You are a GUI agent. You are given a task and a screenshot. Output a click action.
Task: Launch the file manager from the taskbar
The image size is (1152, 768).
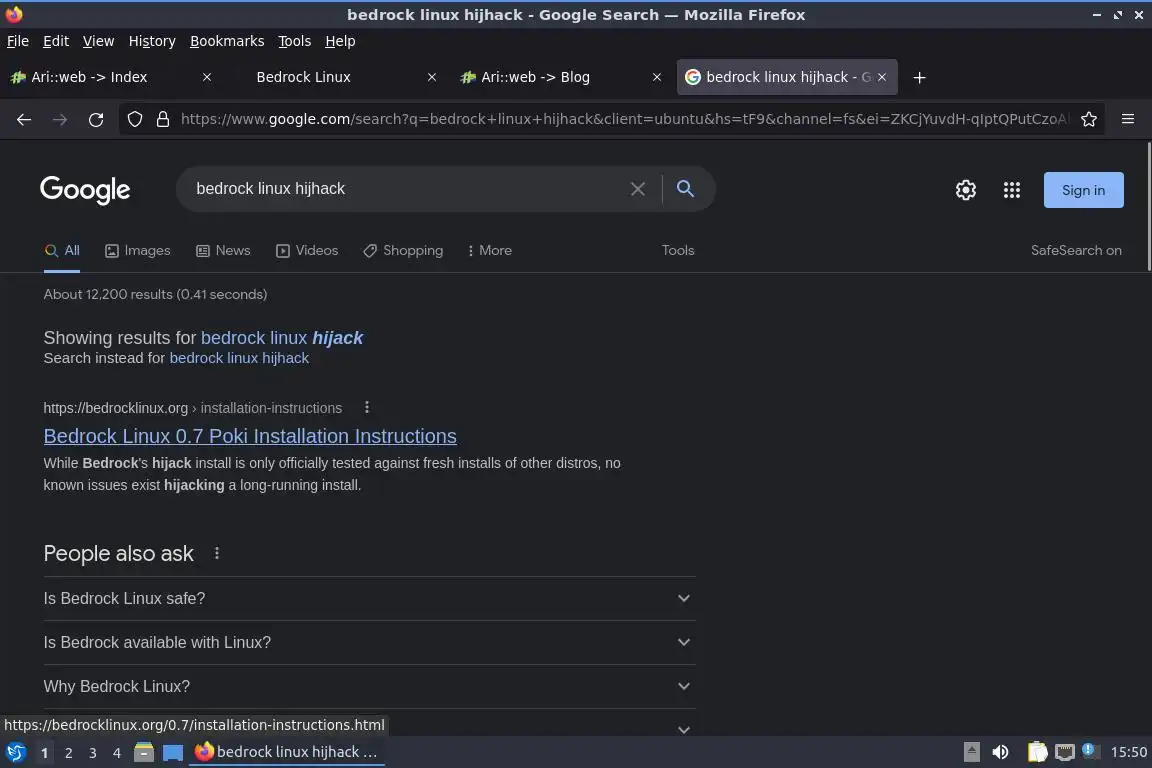point(144,752)
